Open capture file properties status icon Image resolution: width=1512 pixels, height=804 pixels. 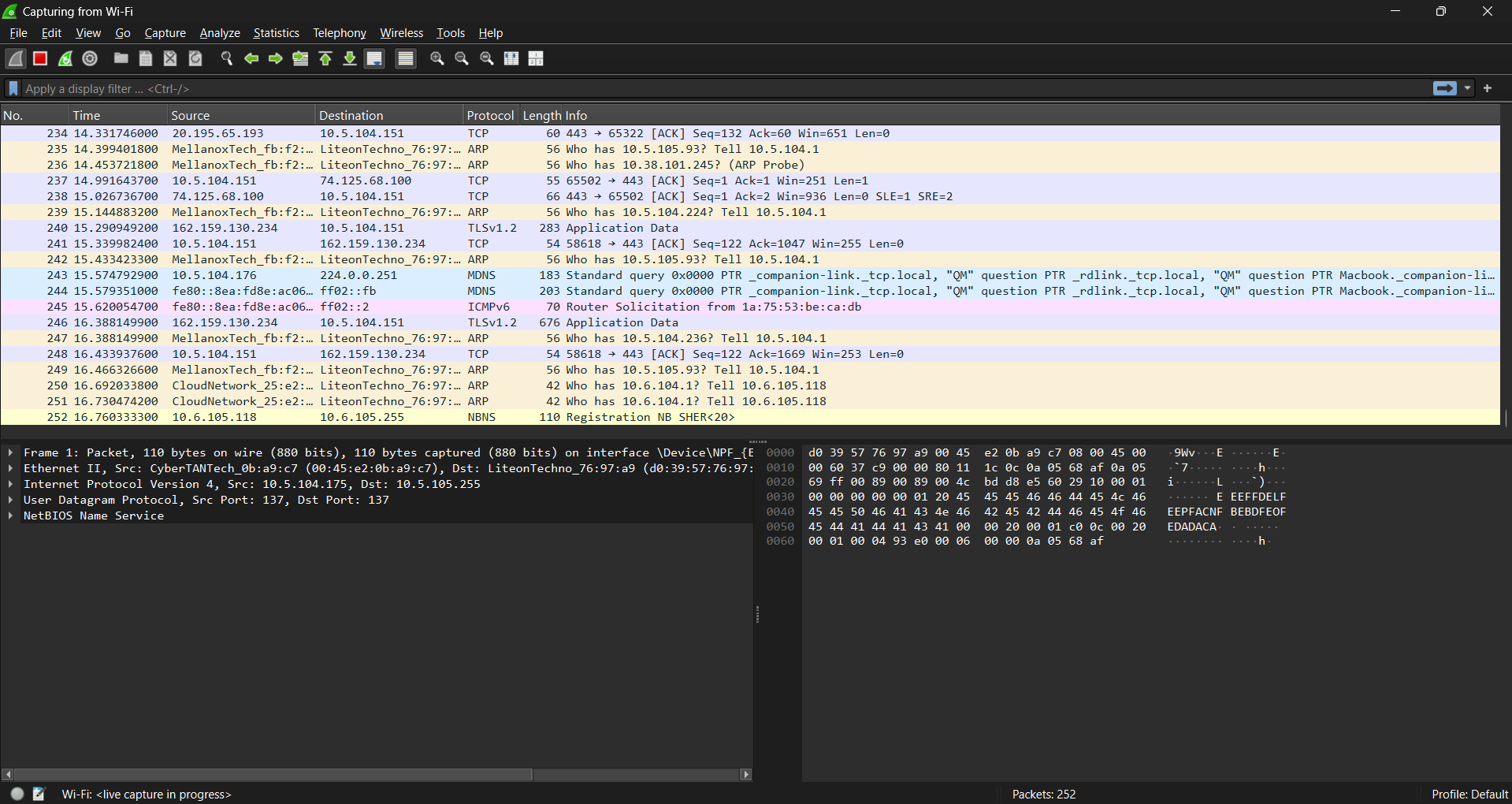tap(39, 794)
